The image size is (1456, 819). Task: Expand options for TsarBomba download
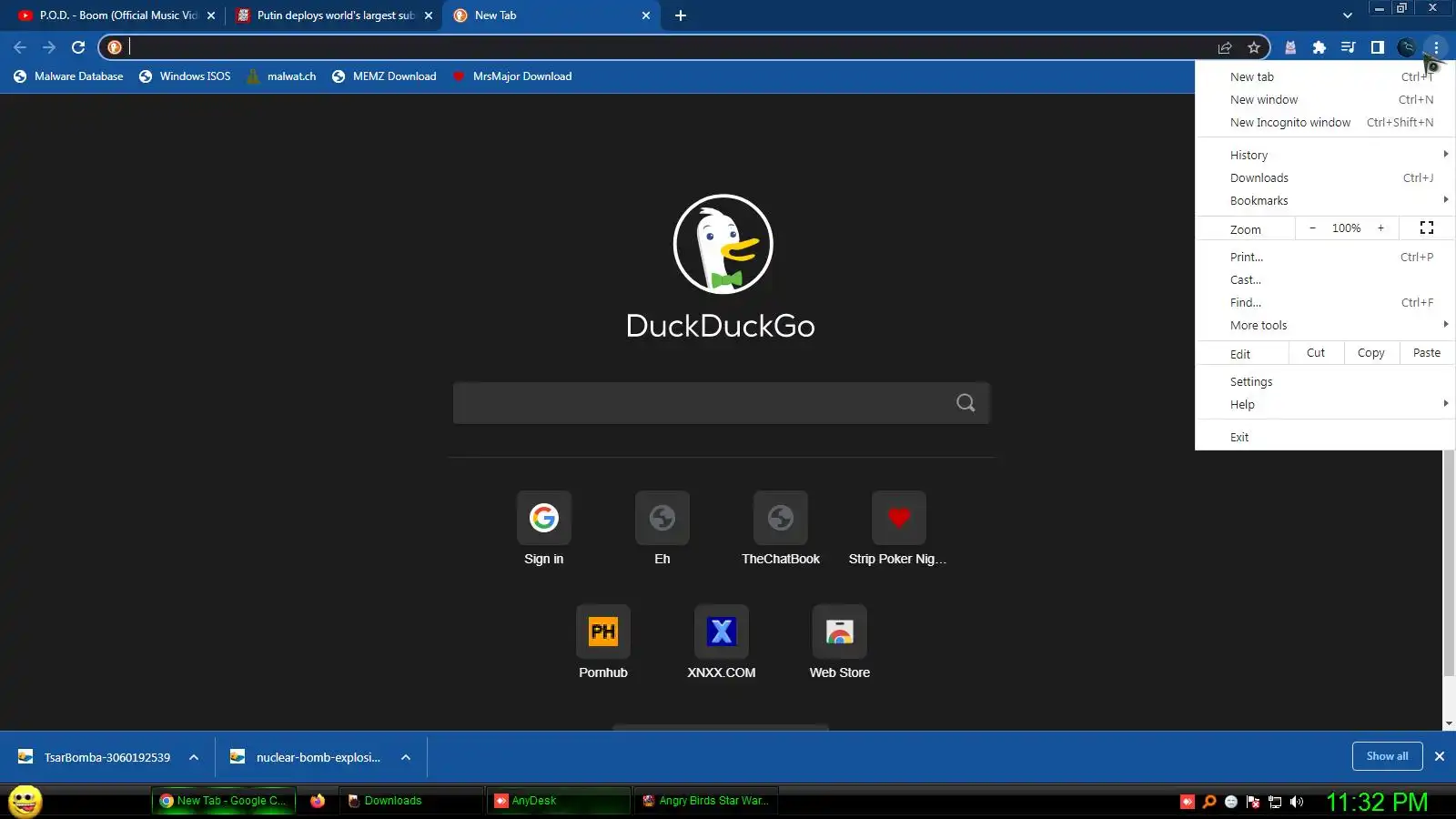pos(194,757)
